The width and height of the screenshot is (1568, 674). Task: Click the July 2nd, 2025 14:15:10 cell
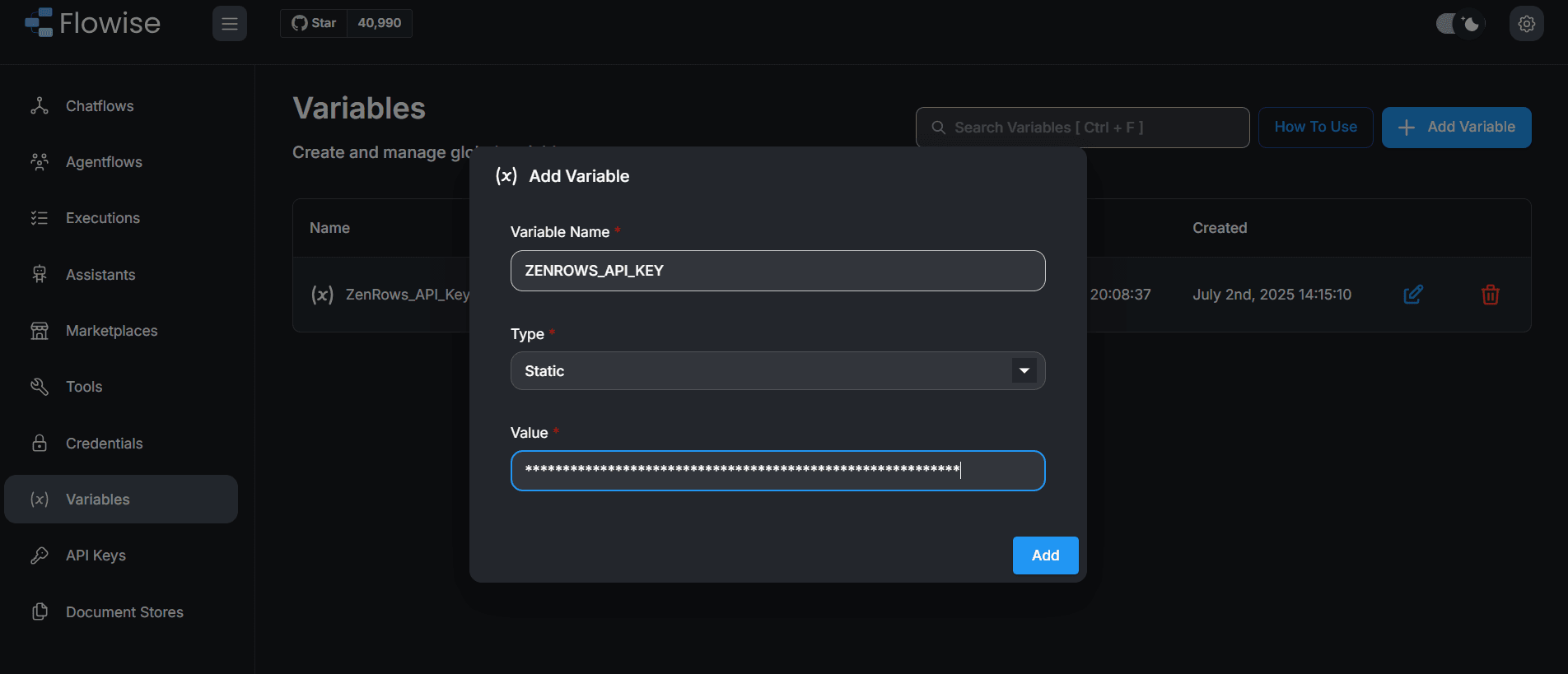tap(1272, 295)
